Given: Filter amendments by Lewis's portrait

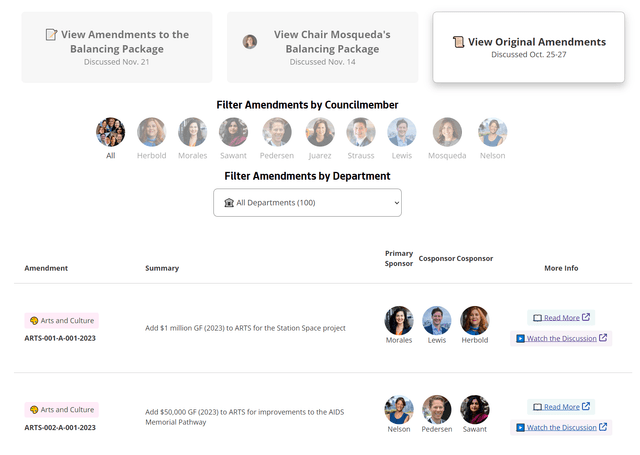Looking at the screenshot, I should pos(402,132).
